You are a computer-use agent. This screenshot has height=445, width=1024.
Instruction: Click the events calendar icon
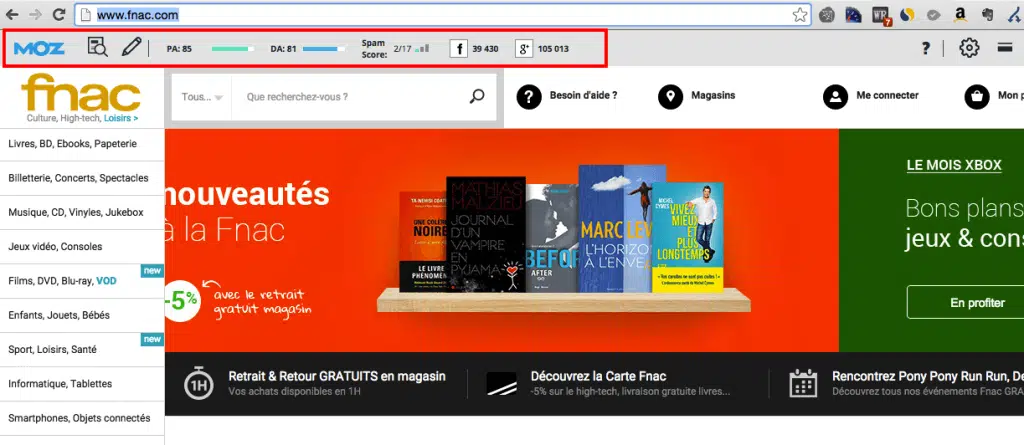tap(803, 383)
